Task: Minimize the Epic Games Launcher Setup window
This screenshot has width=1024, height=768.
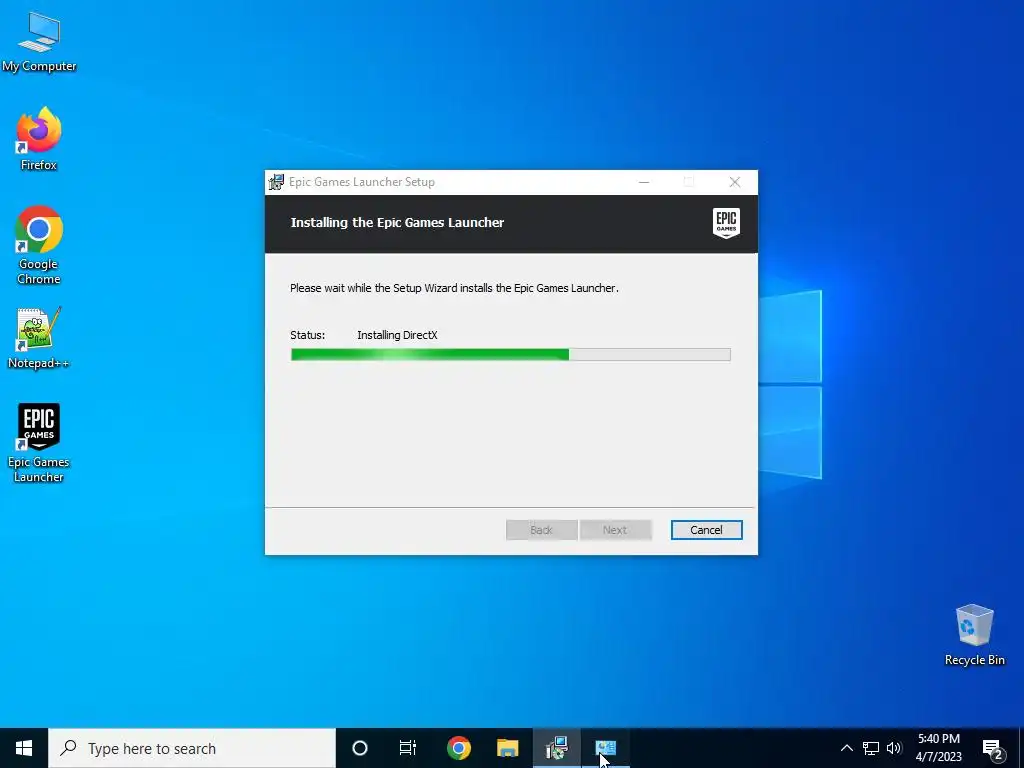Action: pos(644,182)
